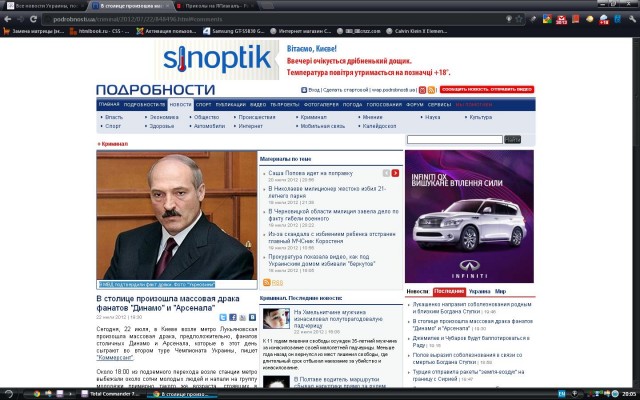Open the Власть news category

[x=113, y=117]
